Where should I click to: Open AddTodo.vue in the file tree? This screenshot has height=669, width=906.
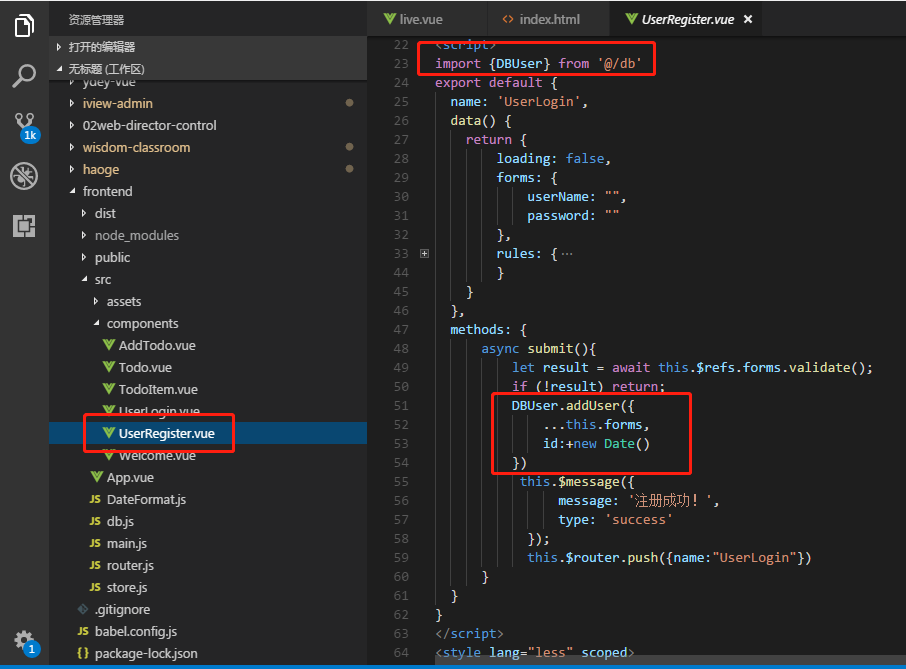click(x=156, y=345)
